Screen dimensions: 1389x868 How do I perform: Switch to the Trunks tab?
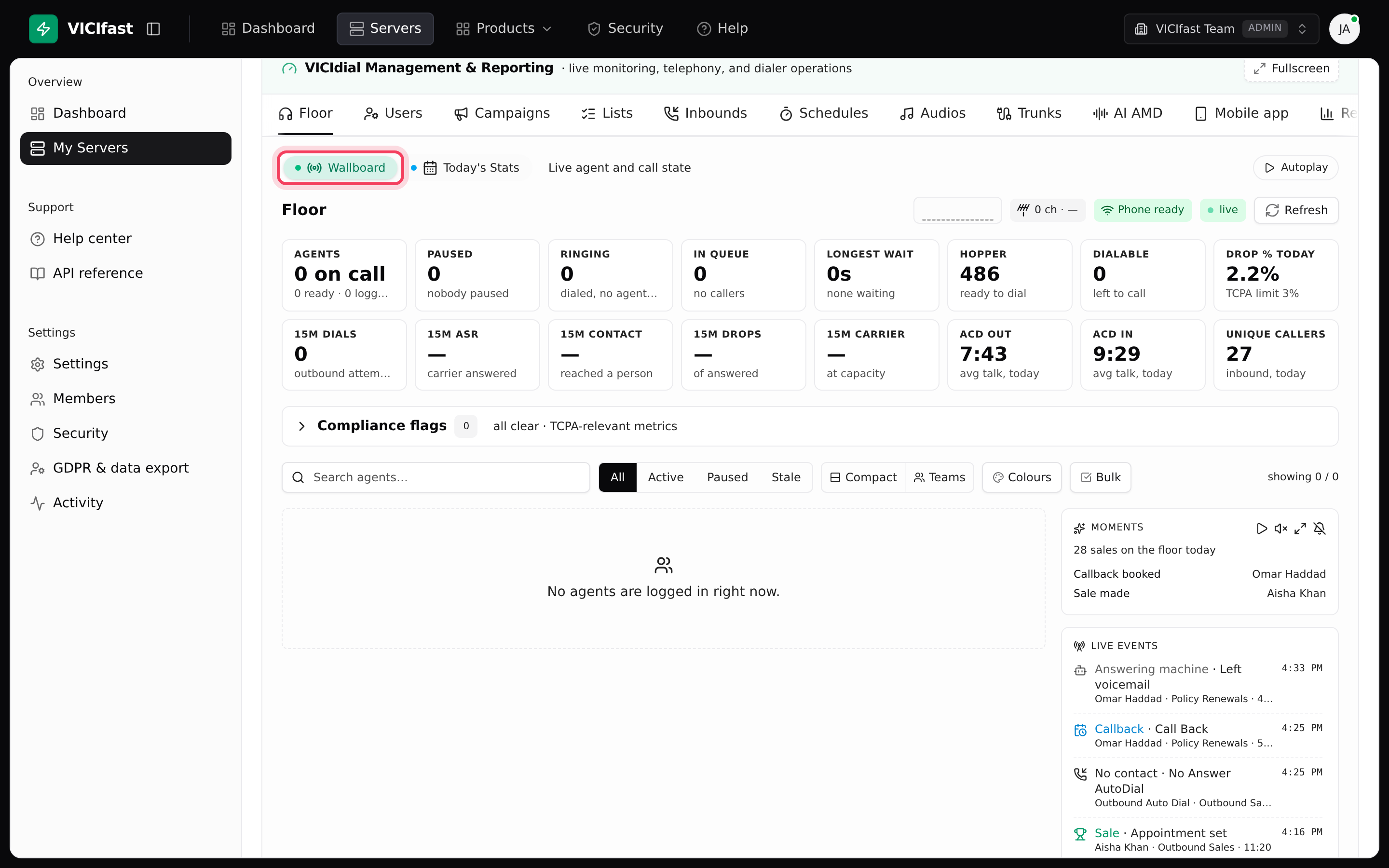1029,114
